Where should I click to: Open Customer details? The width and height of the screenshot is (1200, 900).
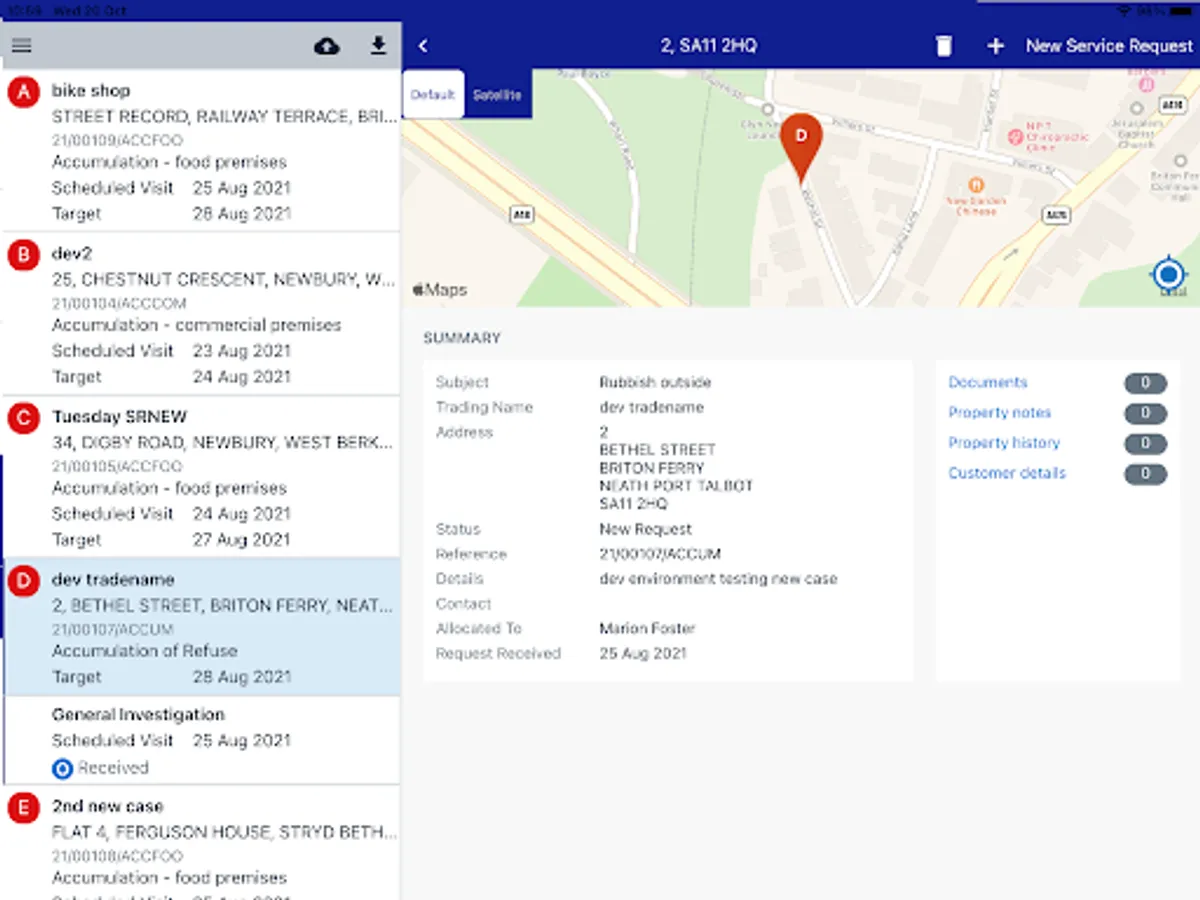(1006, 472)
